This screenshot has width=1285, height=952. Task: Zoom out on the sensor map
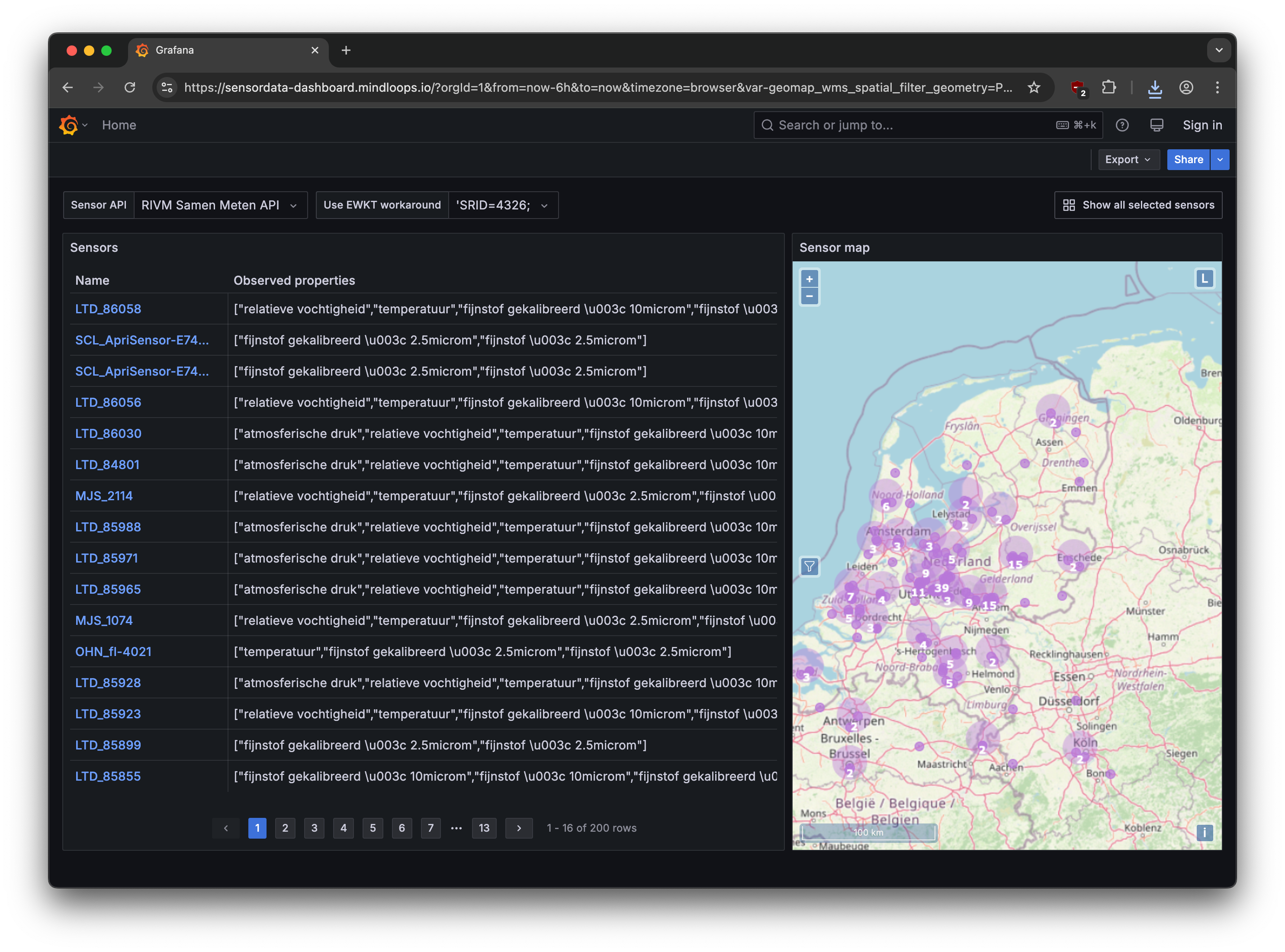point(809,296)
